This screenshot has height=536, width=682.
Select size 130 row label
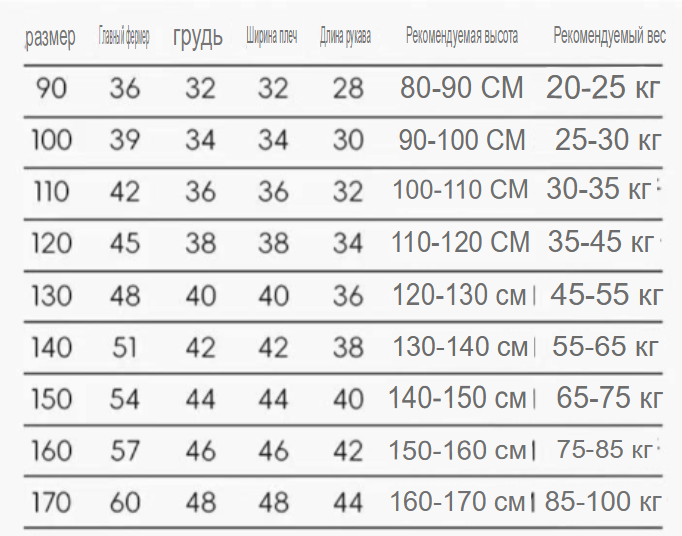click(52, 296)
